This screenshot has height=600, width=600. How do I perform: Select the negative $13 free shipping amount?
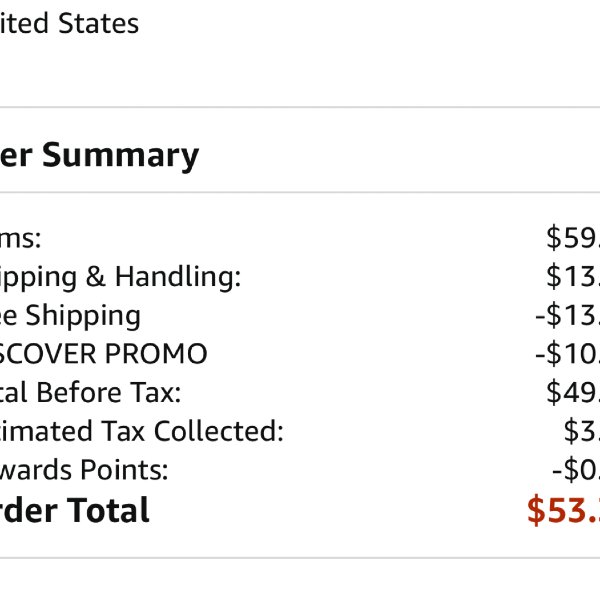(x=567, y=315)
